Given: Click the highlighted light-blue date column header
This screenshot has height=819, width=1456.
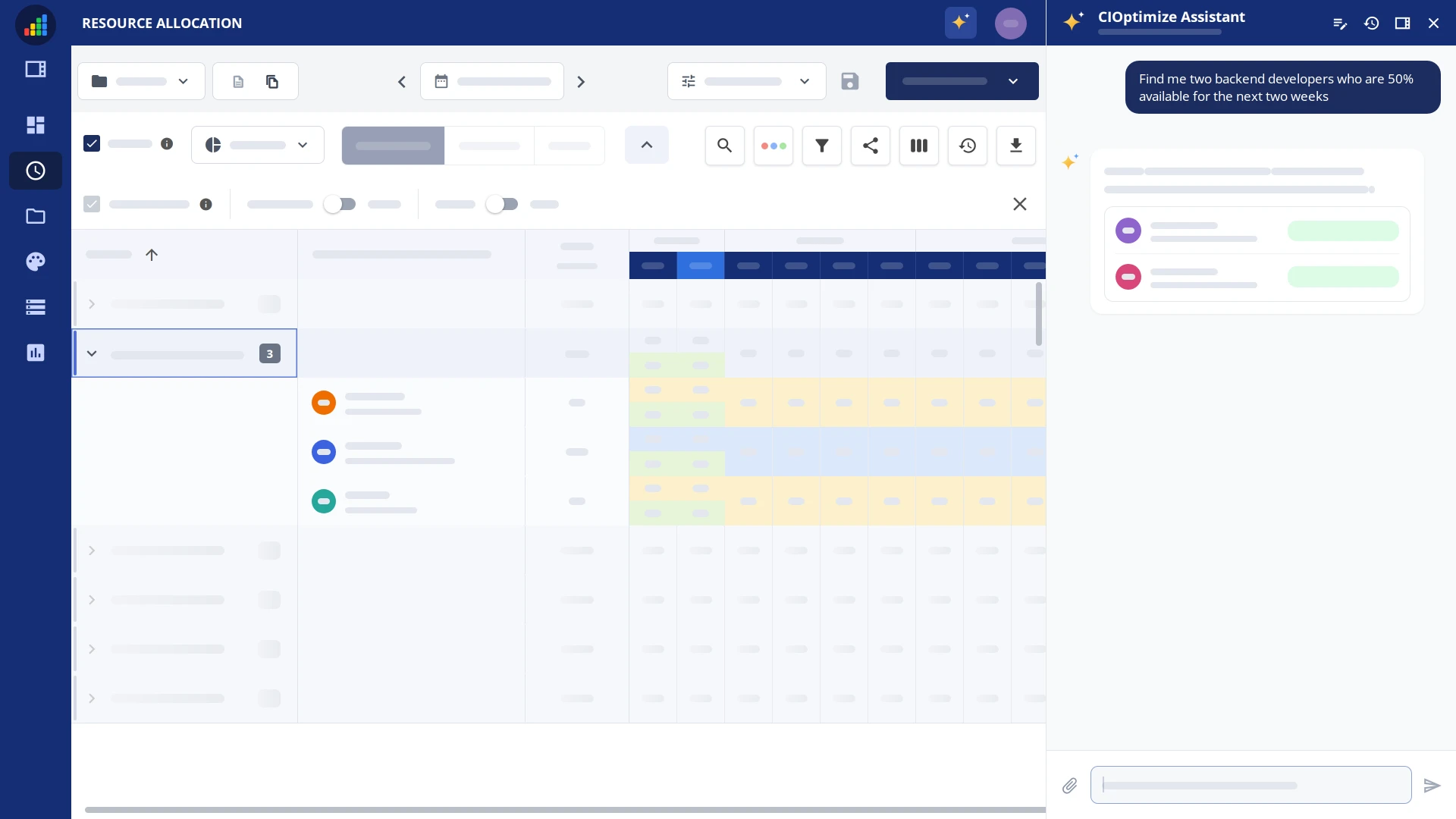Looking at the screenshot, I should click(701, 265).
